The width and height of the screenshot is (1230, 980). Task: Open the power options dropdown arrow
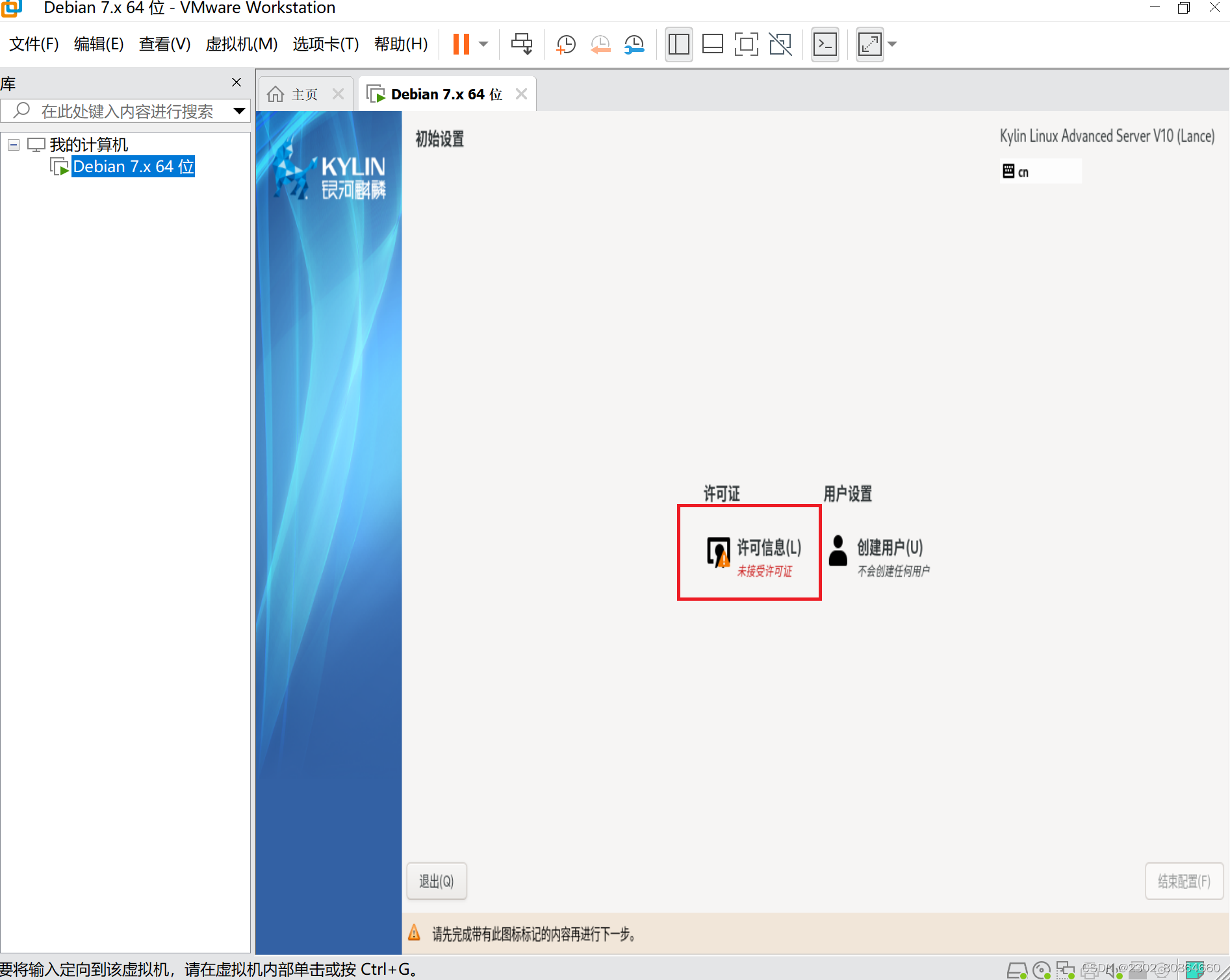[x=483, y=44]
